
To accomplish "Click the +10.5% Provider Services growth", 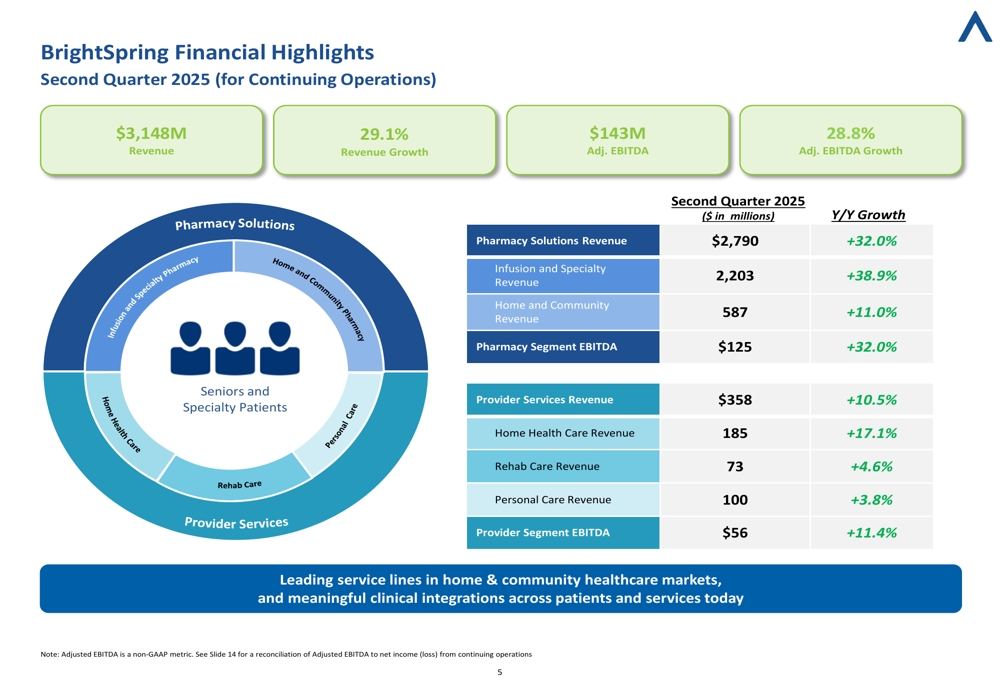I will 871,399.
